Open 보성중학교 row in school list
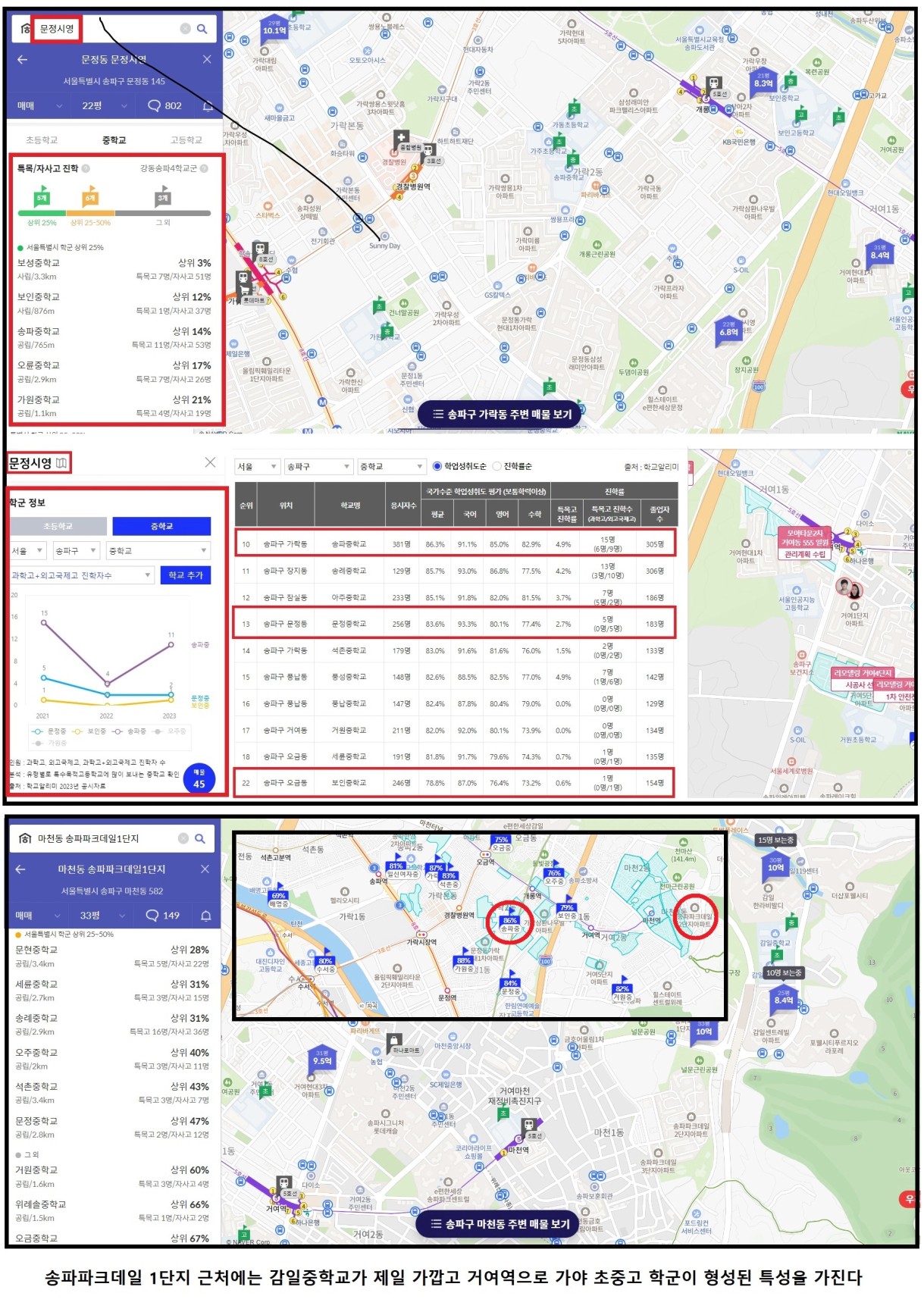Image resolution: width=924 pixels, height=1315 pixels. pyautogui.click(x=114, y=269)
